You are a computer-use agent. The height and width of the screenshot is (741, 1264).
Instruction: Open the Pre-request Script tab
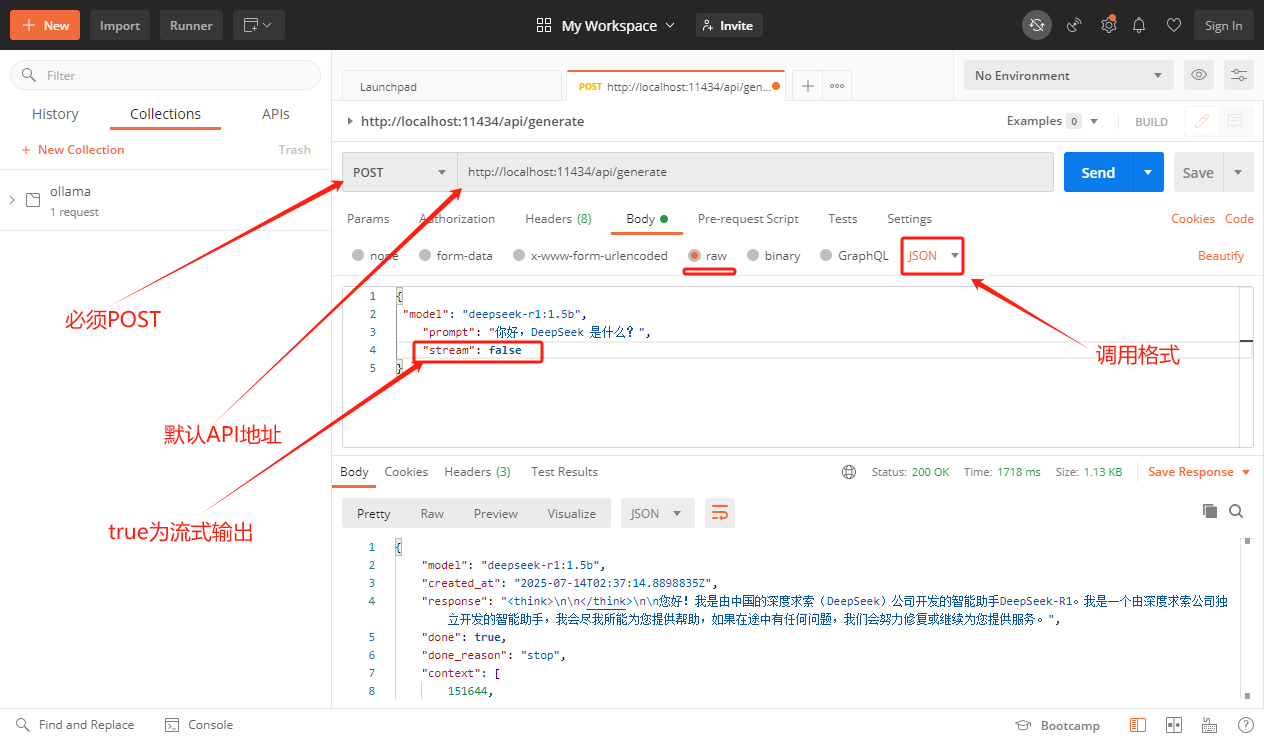coord(748,219)
